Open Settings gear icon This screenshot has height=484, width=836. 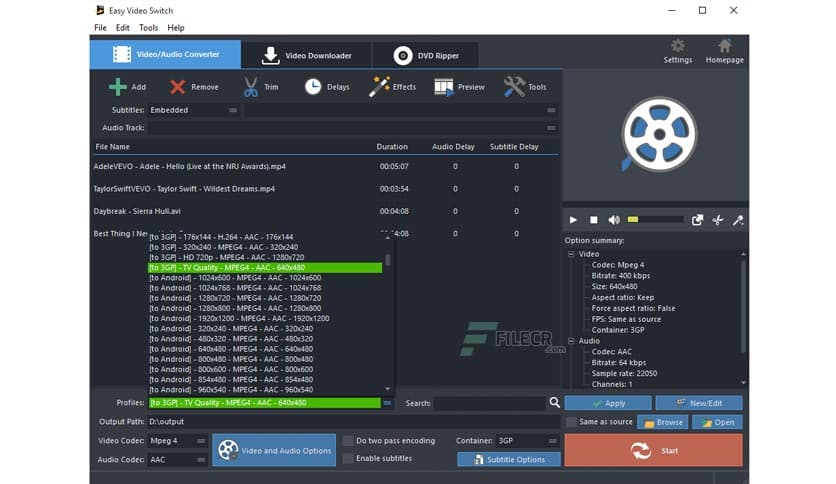pos(678,46)
